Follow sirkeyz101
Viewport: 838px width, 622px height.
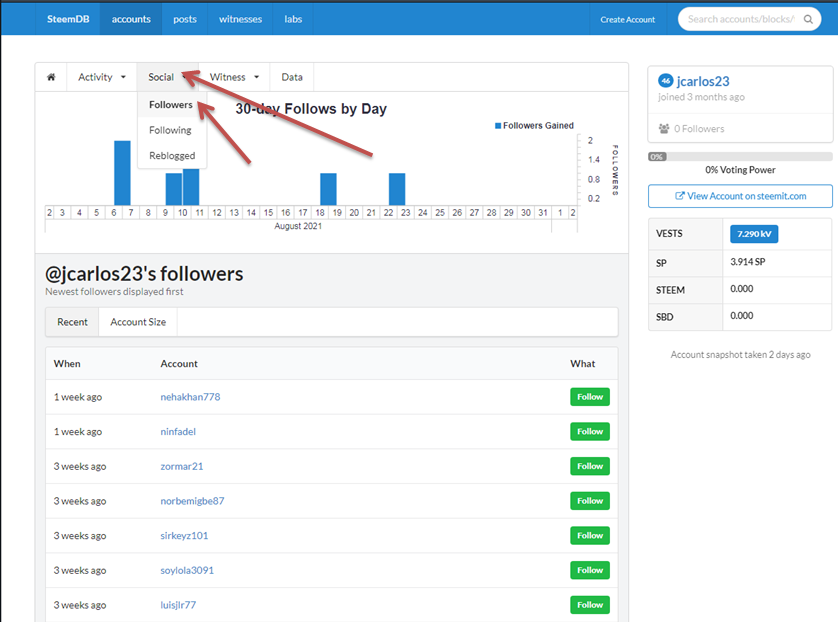pos(590,535)
